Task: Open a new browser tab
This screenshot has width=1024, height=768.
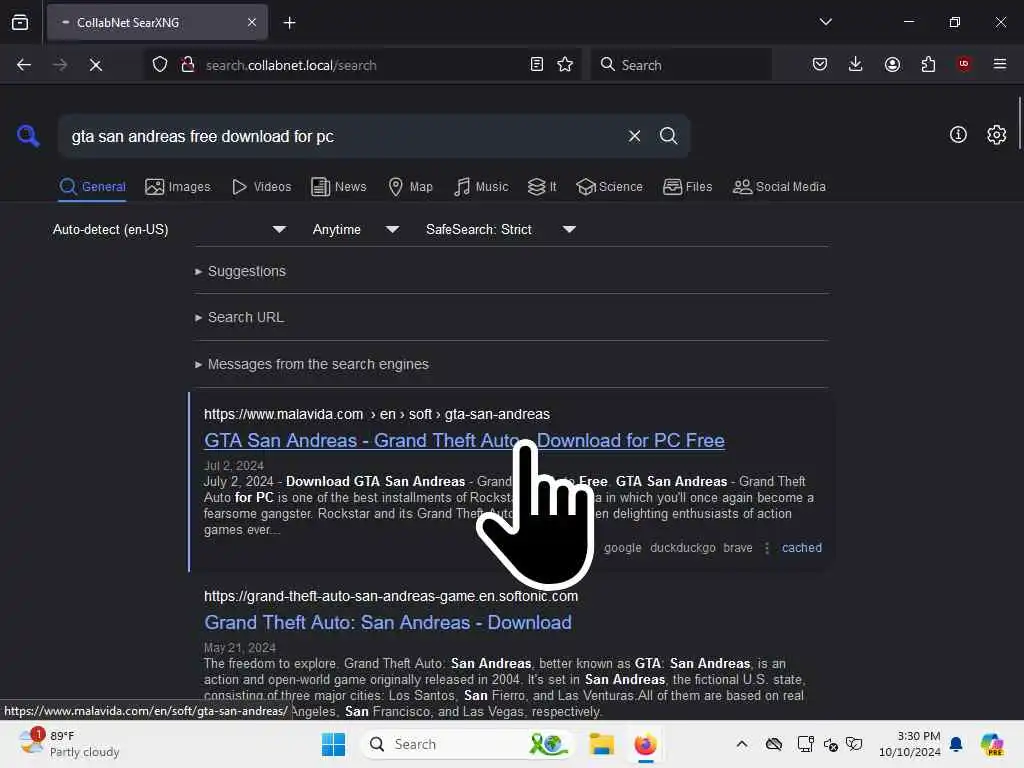Action: point(289,23)
